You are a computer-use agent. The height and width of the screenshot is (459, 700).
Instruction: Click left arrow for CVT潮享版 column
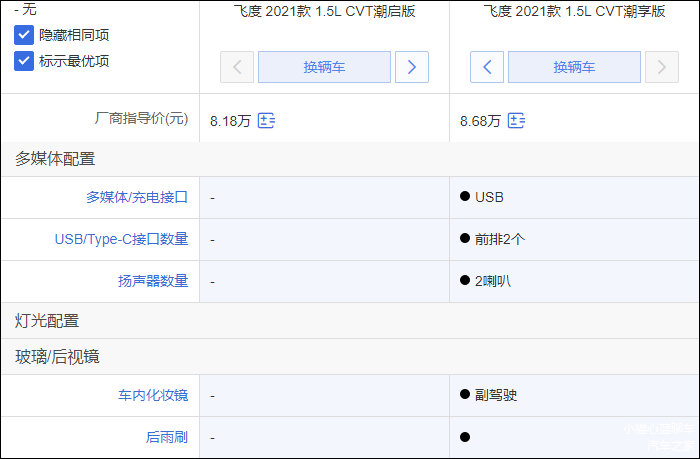tap(487, 67)
